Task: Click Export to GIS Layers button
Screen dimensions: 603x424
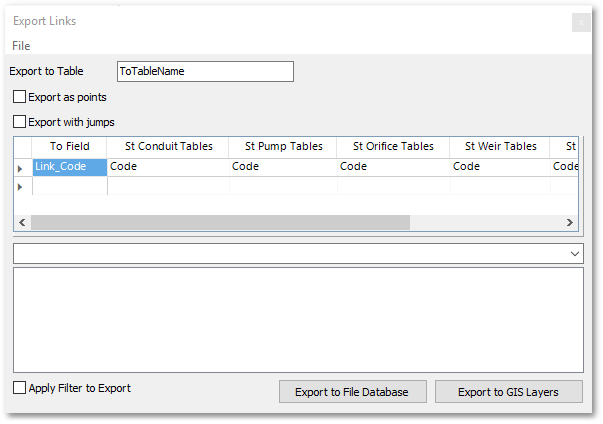Action: (x=508, y=392)
